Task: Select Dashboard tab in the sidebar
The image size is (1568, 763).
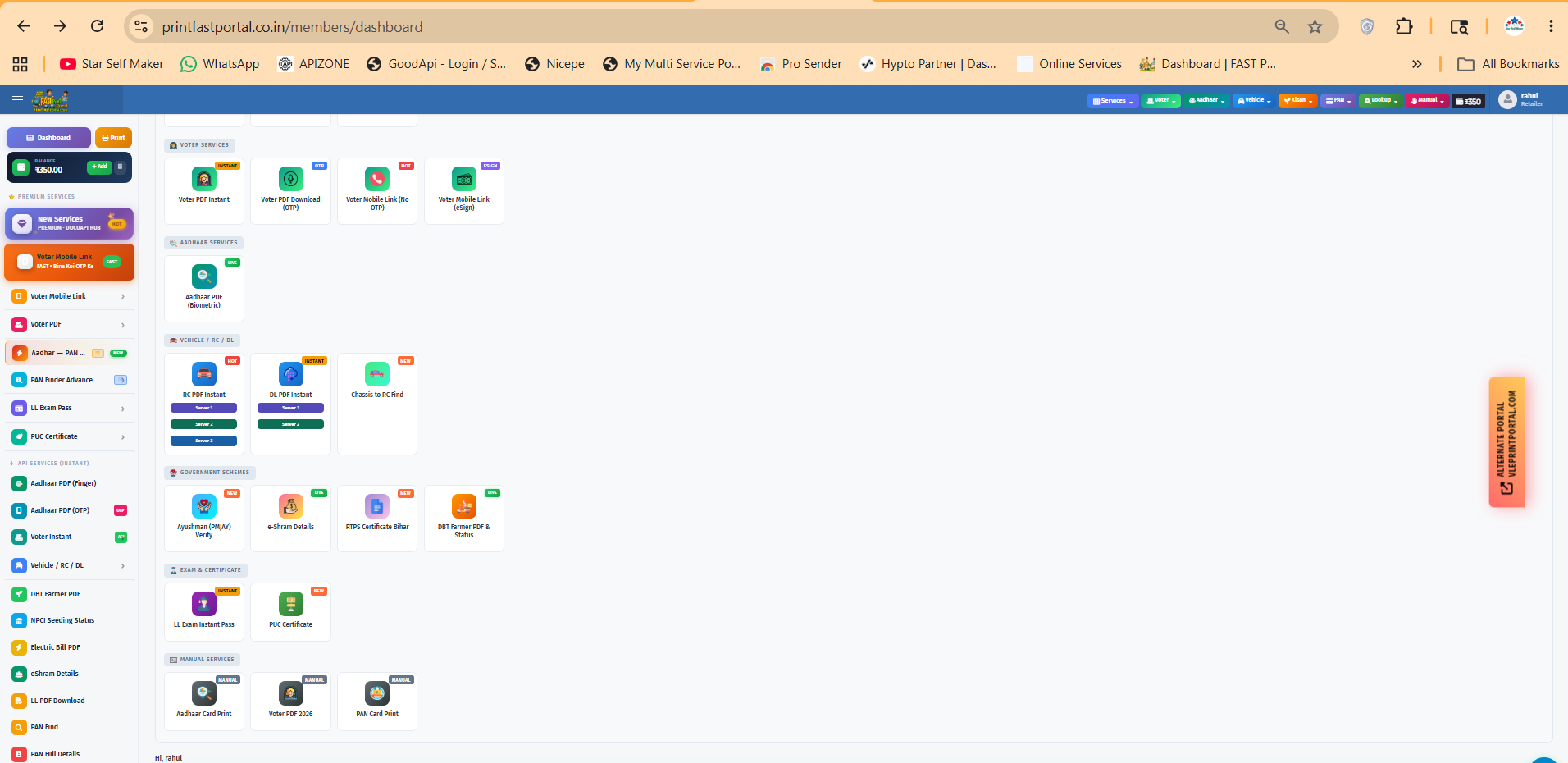Action: 48,138
